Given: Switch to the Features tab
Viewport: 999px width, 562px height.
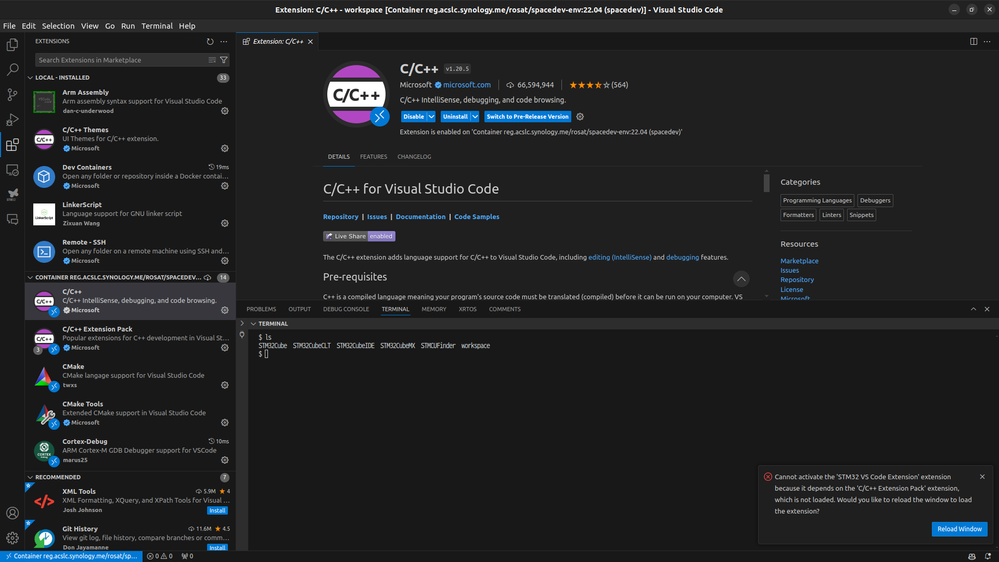Looking at the screenshot, I should pos(373,157).
